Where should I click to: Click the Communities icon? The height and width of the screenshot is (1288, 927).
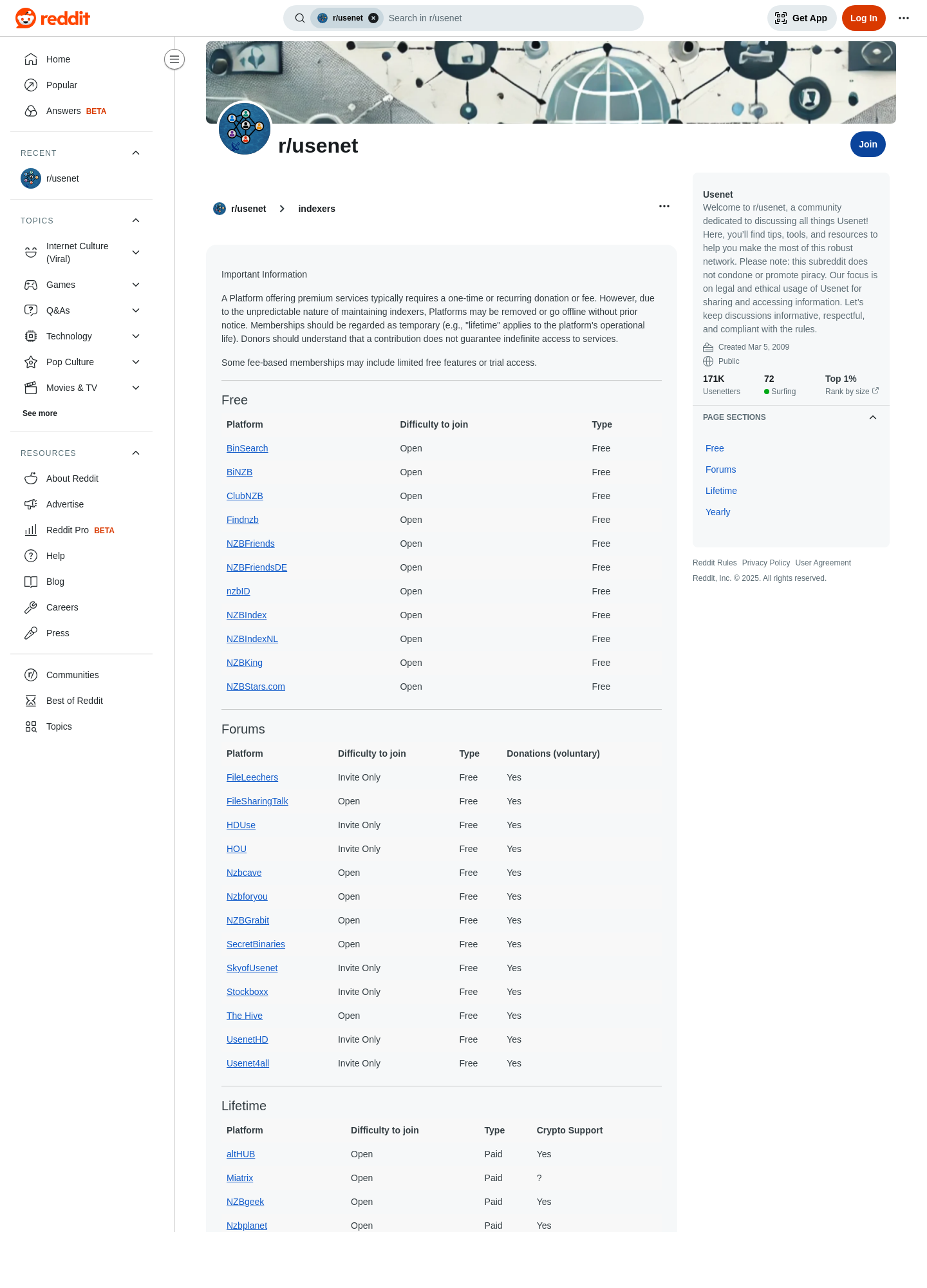coord(31,675)
